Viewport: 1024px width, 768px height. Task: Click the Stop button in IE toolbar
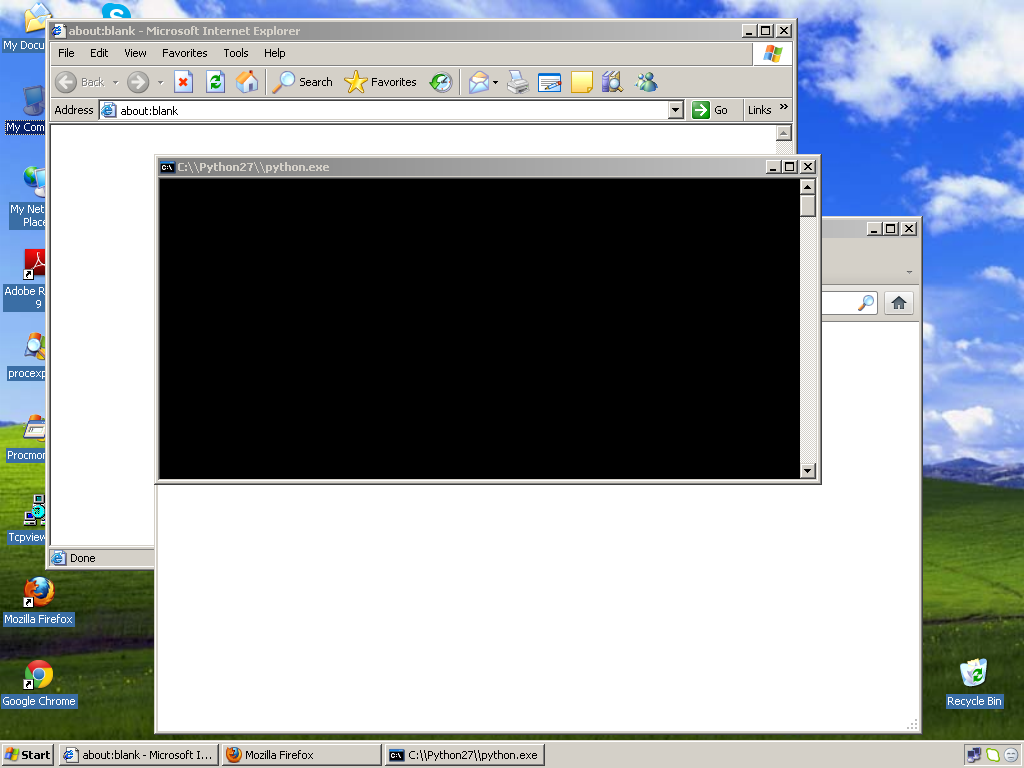[183, 82]
